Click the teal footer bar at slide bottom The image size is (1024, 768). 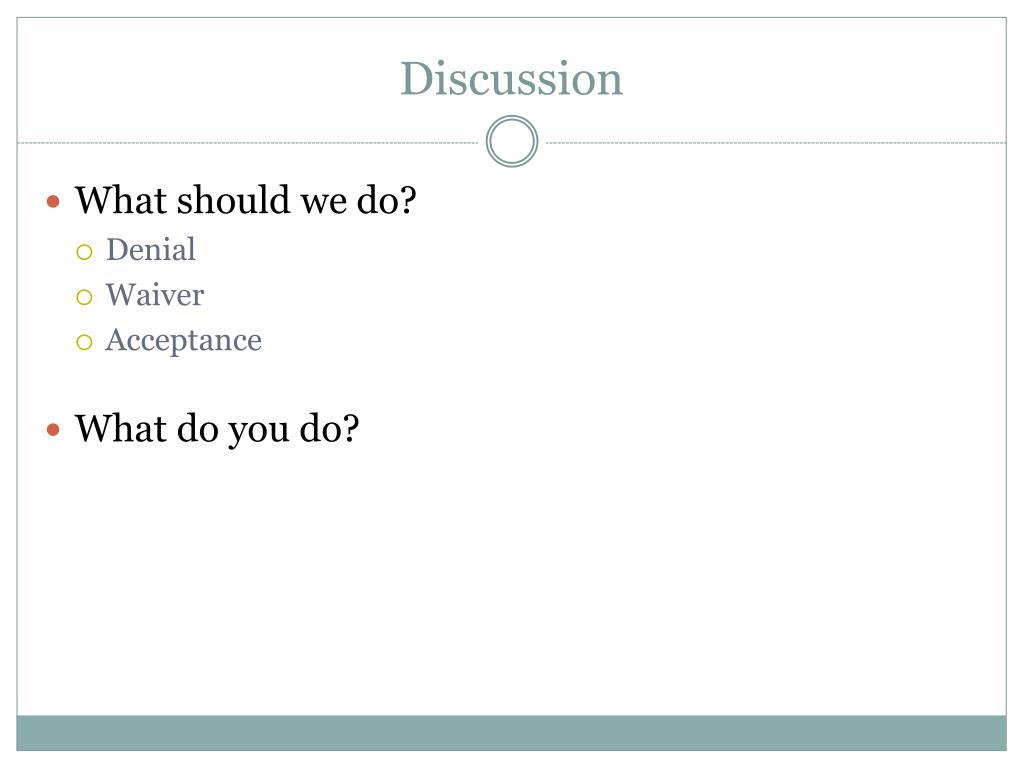pos(511,733)
